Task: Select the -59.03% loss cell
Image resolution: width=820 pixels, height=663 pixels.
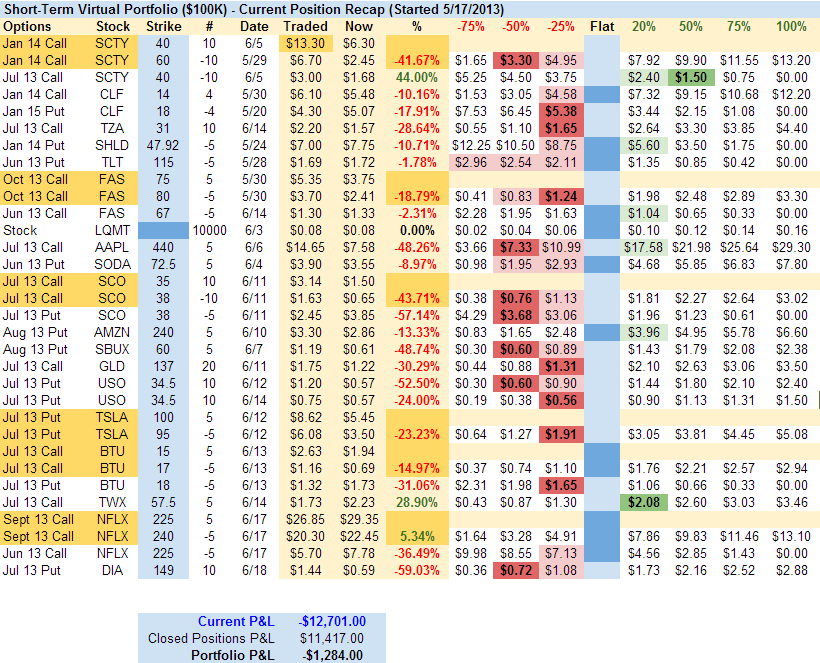Action: 417,569
